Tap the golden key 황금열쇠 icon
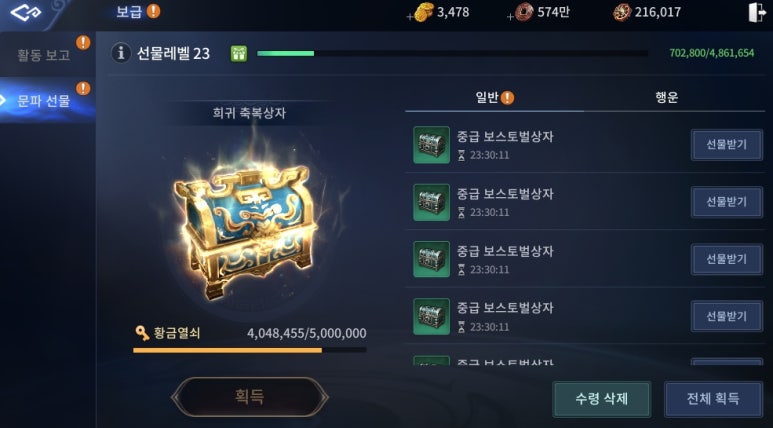The width and height of the screenshot is (773, 428). (142, 333)
